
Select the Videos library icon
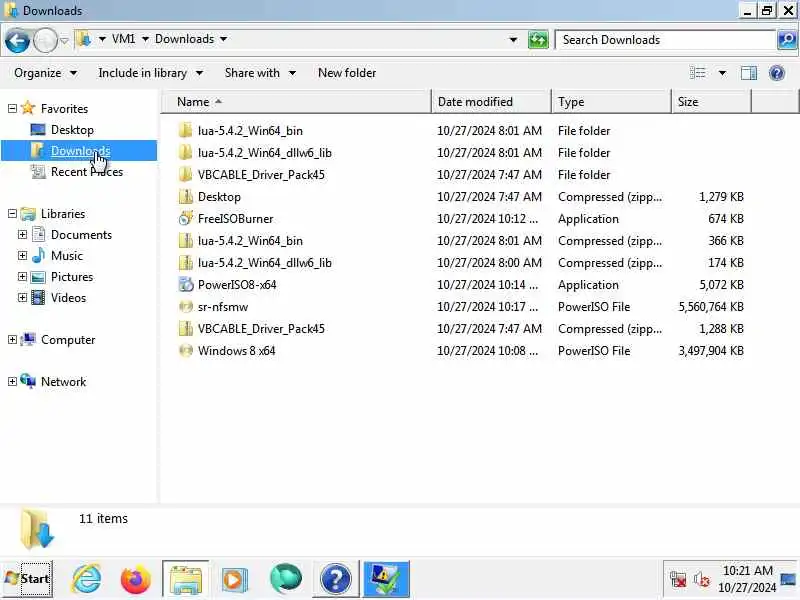tap(38, 297)
